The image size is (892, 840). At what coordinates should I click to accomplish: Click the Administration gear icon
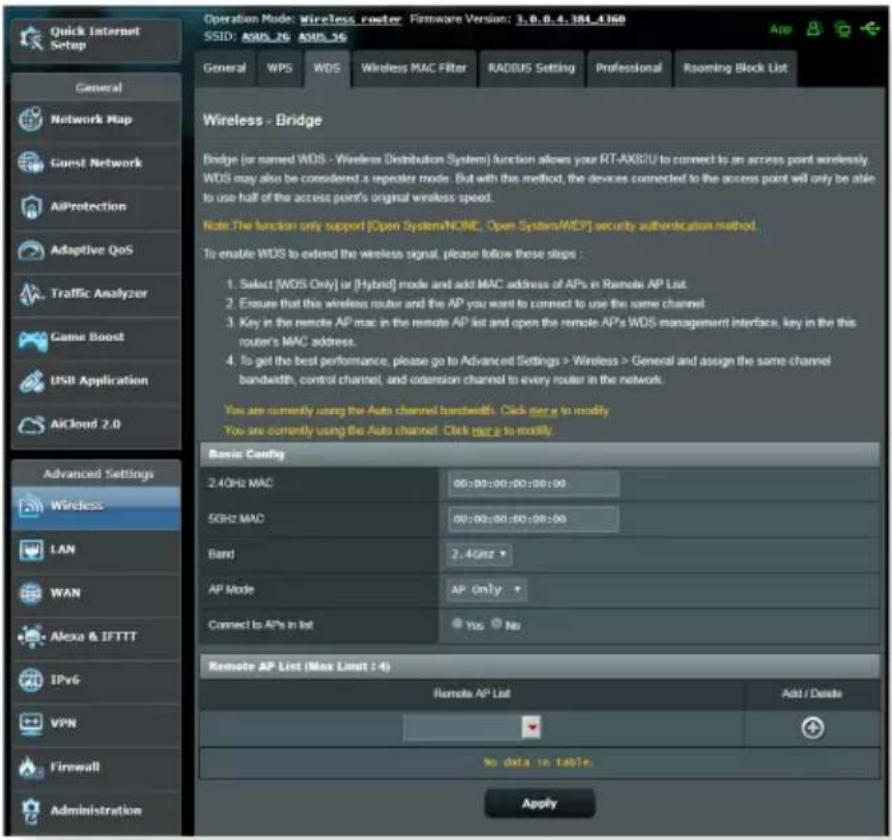tap(31, 811)
